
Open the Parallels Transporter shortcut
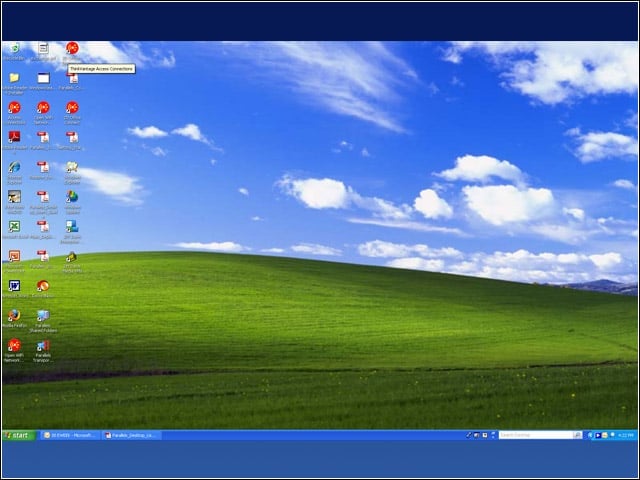(43, 345)
